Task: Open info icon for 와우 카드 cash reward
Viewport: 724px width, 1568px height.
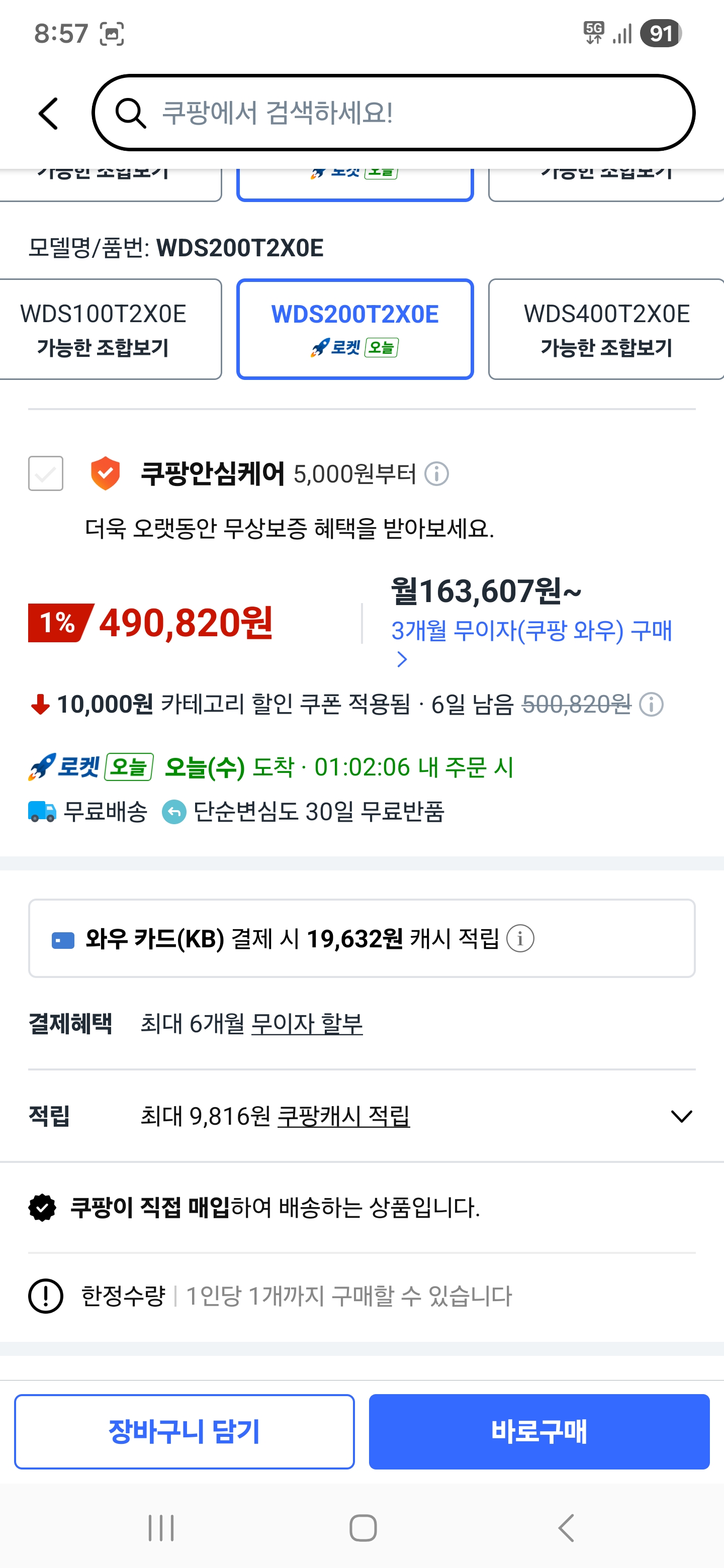Action: pos(520,939)
